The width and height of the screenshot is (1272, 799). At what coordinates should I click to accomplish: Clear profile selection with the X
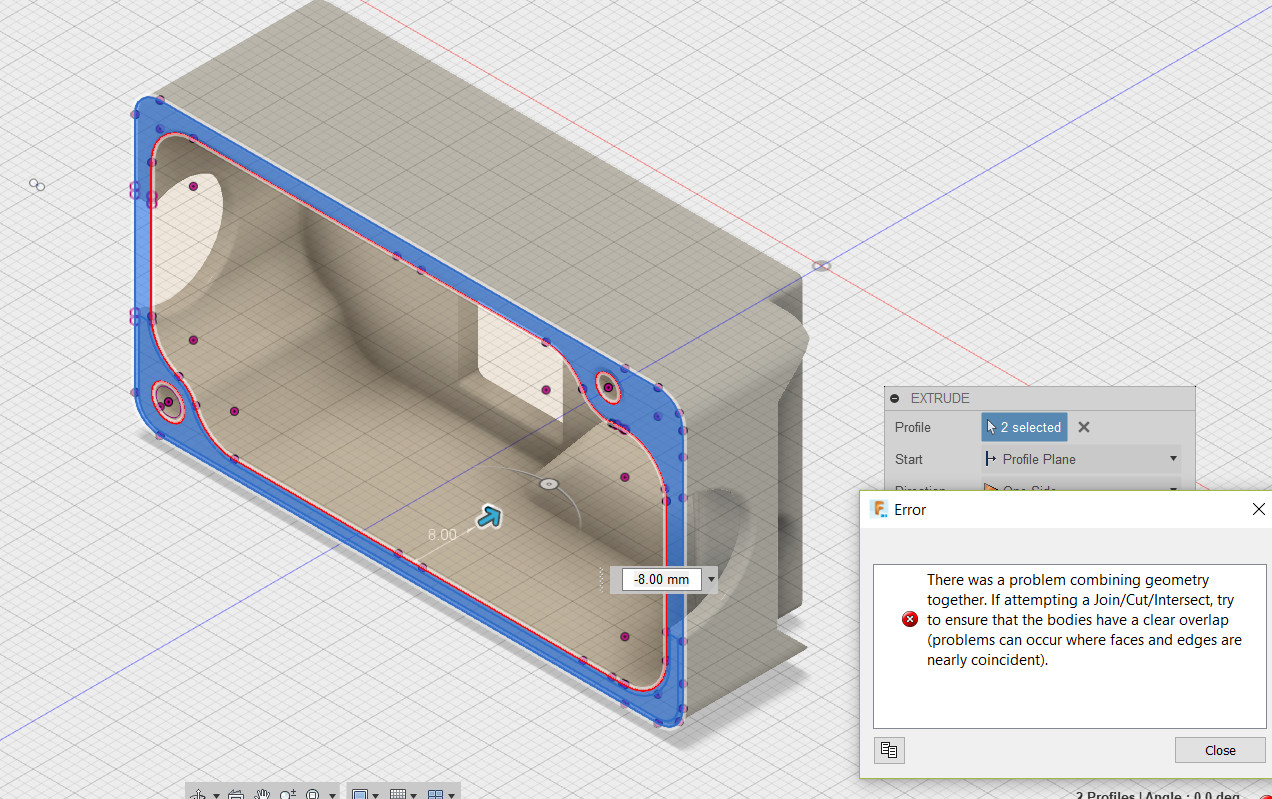[x=1083, y=427]
